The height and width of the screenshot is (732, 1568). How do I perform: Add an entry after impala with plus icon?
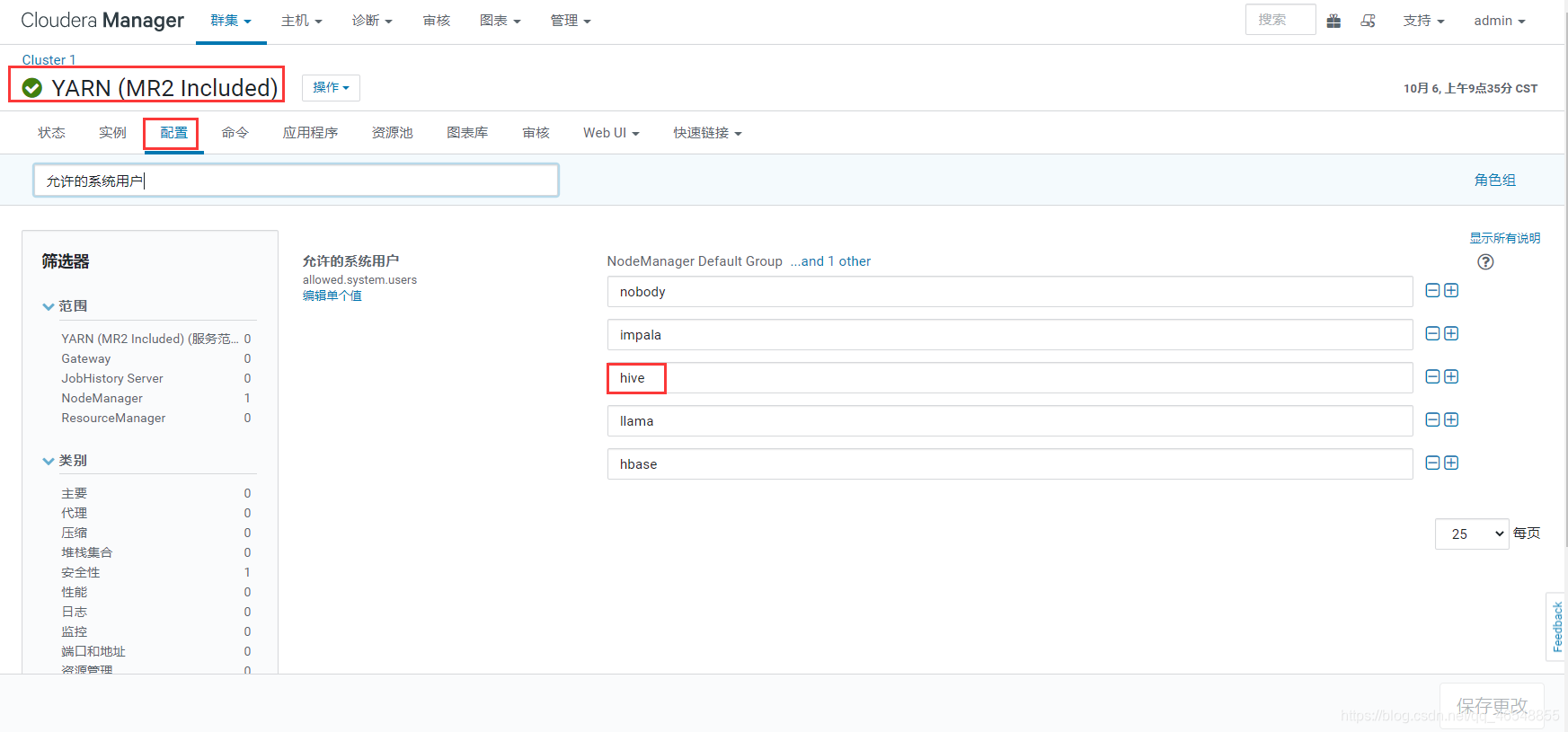point(1451,333)
